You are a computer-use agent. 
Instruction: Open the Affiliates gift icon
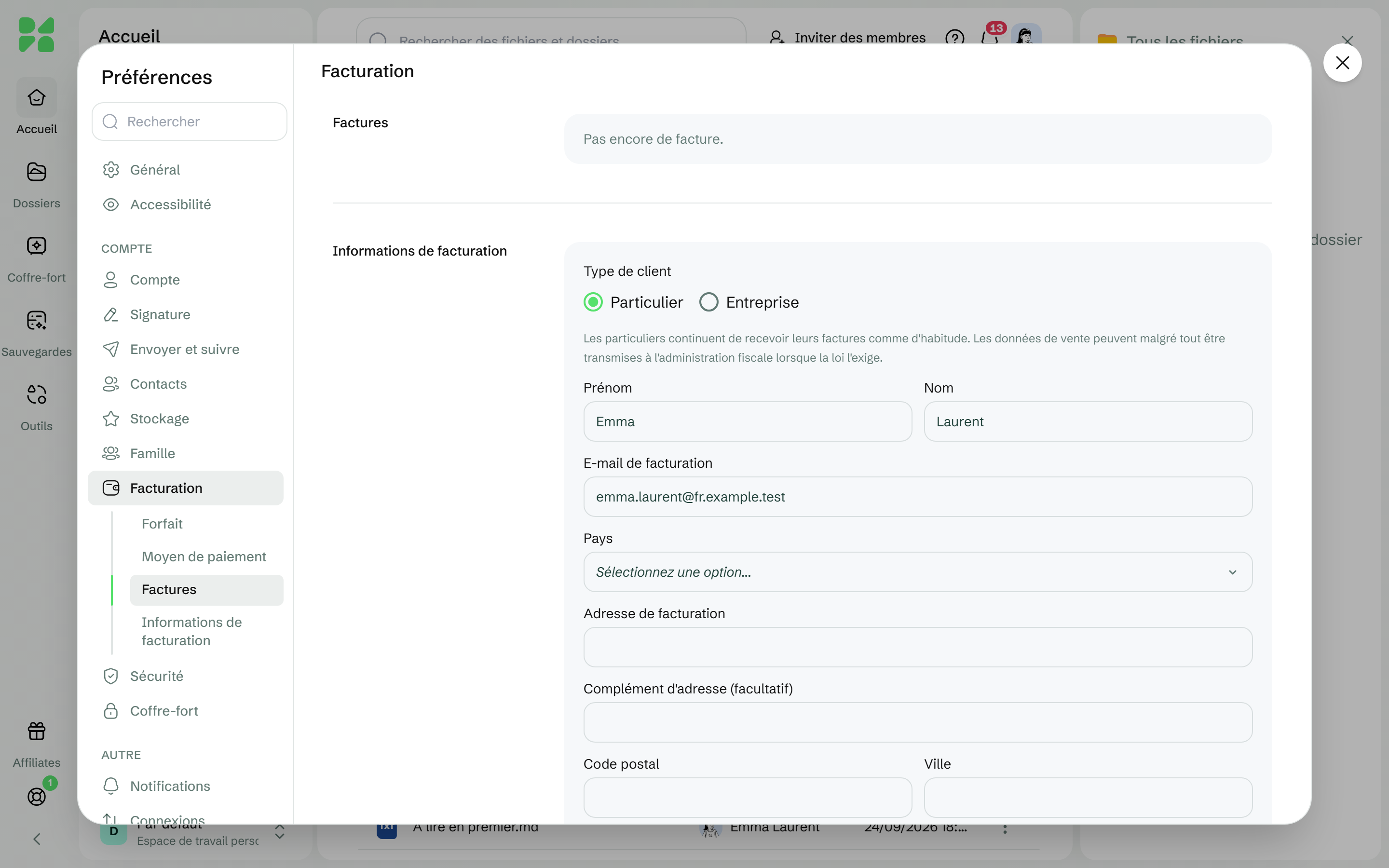pyautogui.click(x=36, y=731)
